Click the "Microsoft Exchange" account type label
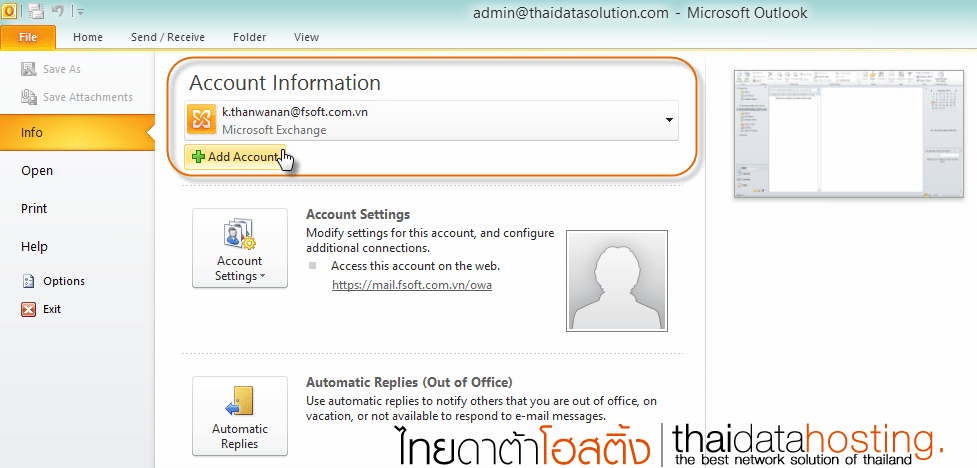Image resolution: width=977 pixels, height=468 pixels. click(x=274, y=130)
